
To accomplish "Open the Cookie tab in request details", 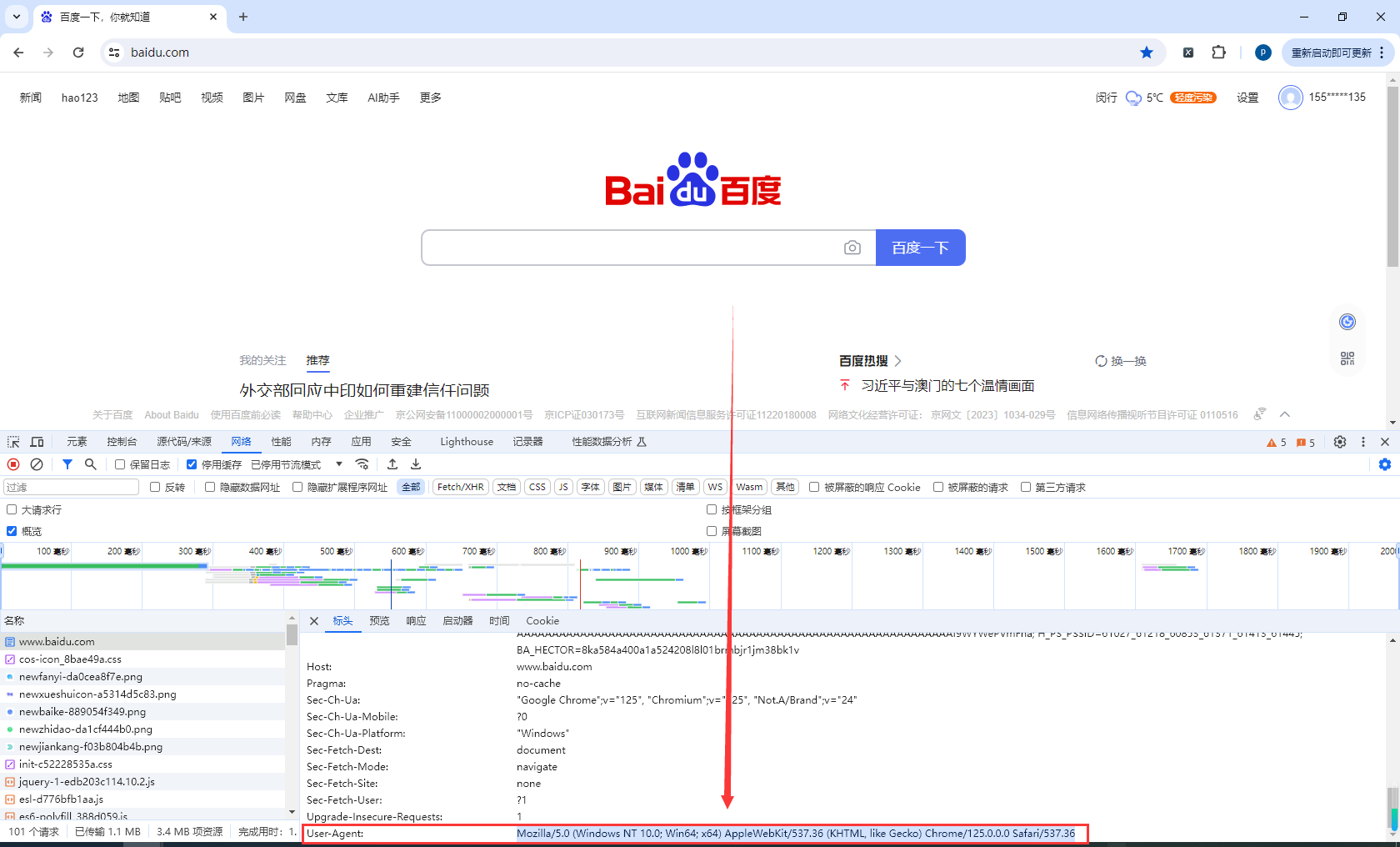I will coord(542,621).
